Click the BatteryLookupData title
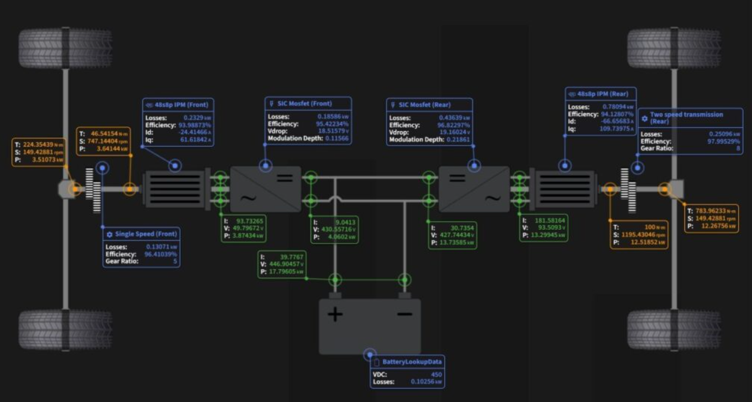The width and height of the screenshot is (752, 402). (412, 362)
